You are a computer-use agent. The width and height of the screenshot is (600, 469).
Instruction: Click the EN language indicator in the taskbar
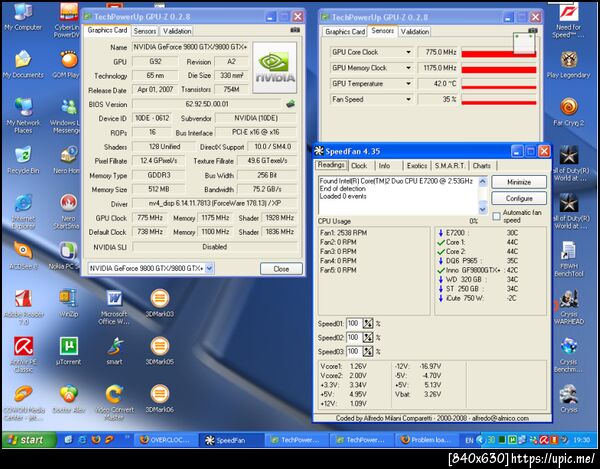click(469, 440)
